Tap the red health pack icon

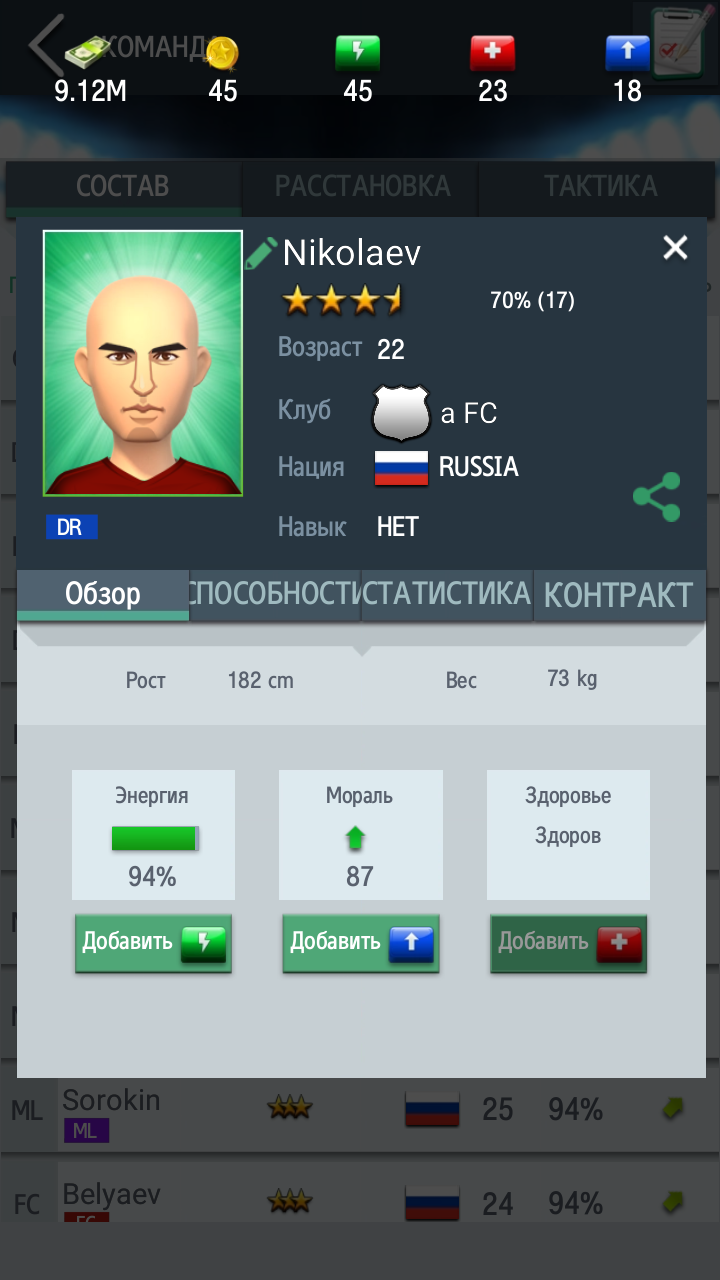[x=492, y=52]
